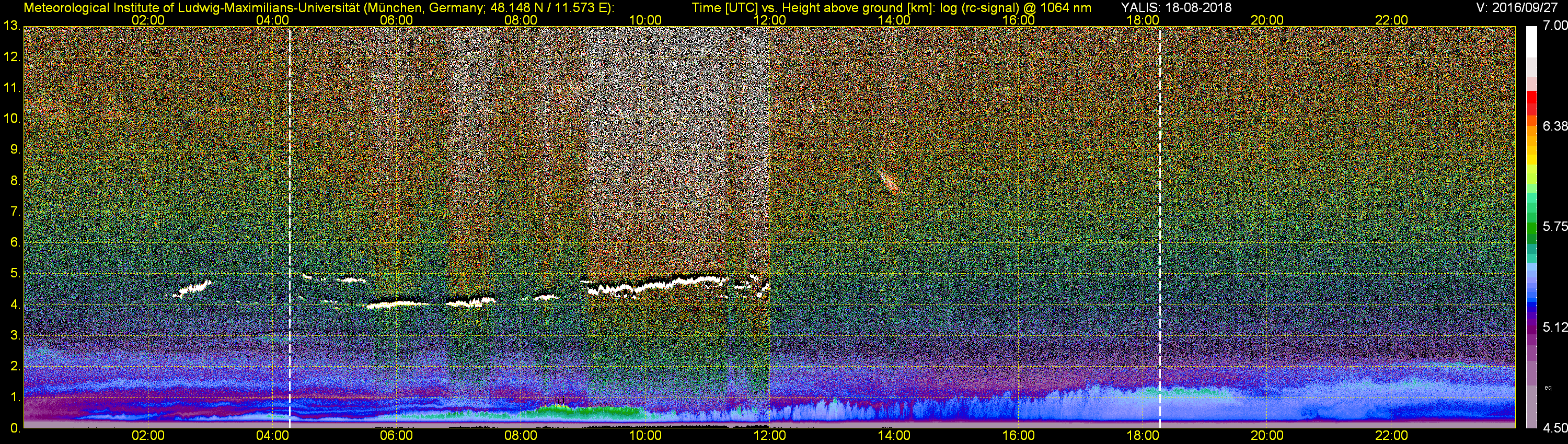
Task: Click the 10 km height axis label
Action: tap(11, 119)
